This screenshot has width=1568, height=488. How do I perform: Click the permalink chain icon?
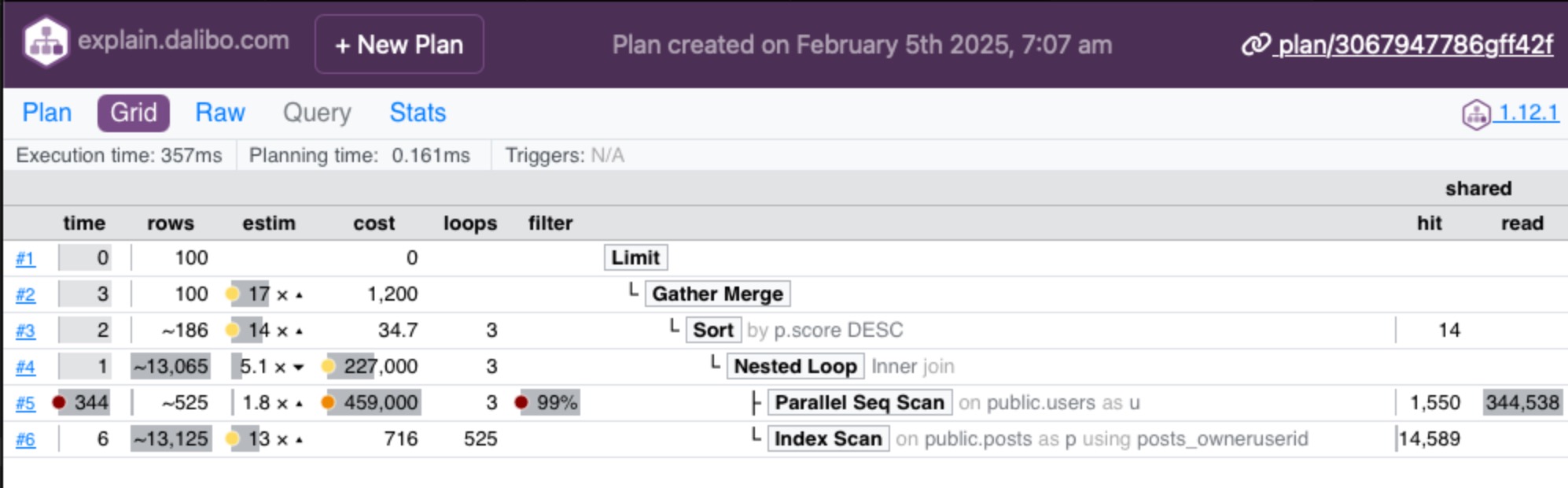click(x=1256, y=45)
